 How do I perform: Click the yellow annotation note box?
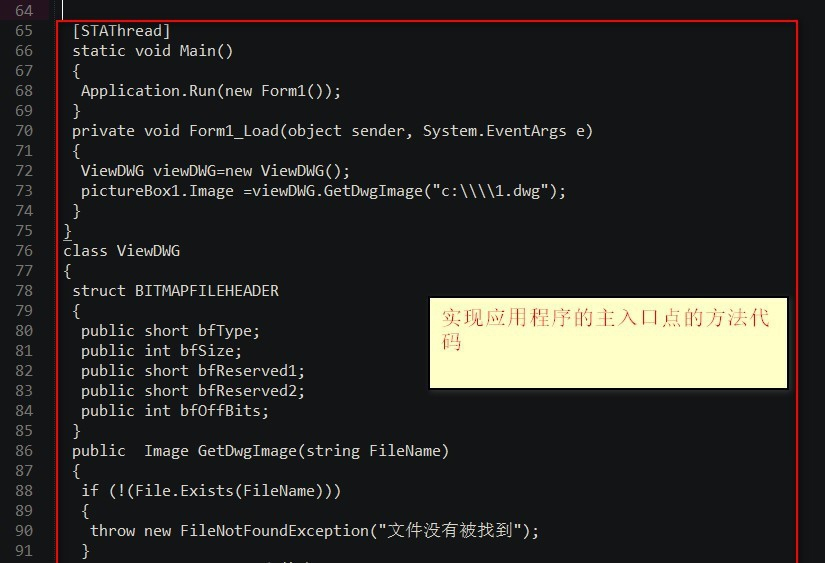tap(608, 343)
